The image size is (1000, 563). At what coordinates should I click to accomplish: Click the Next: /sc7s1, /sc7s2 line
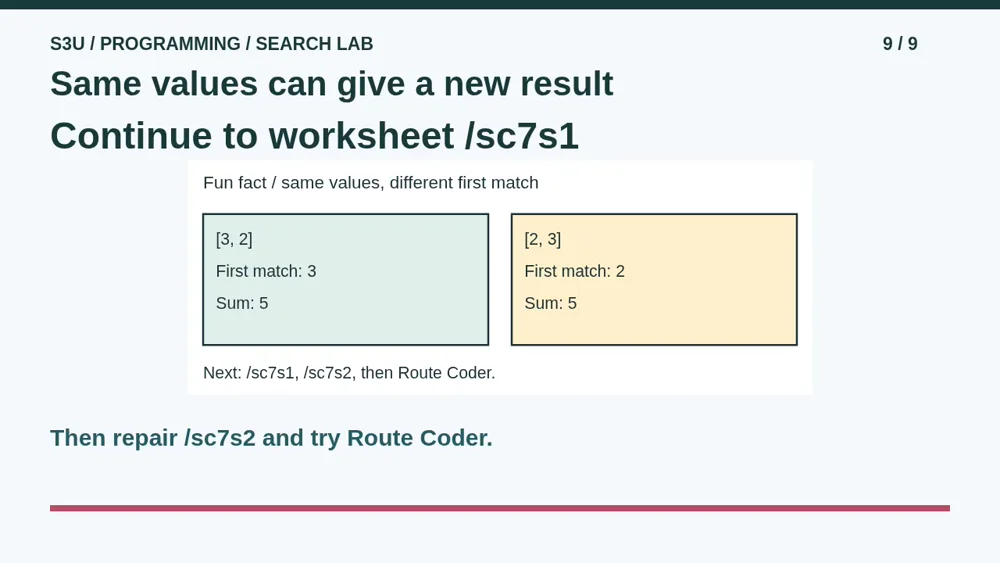pyautogui.click(x=349, y=373)
